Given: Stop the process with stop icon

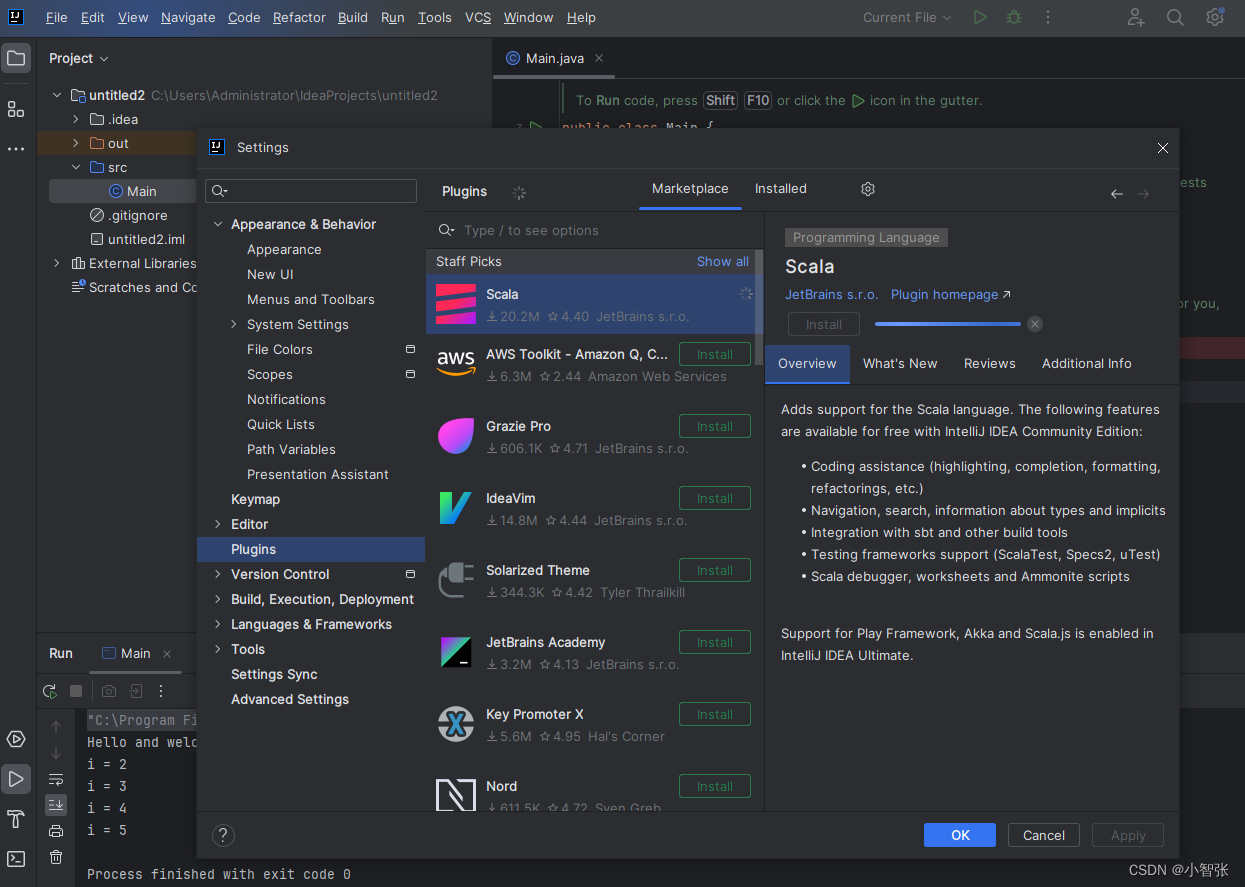Looking at the screenshot, I should point(76,691).
